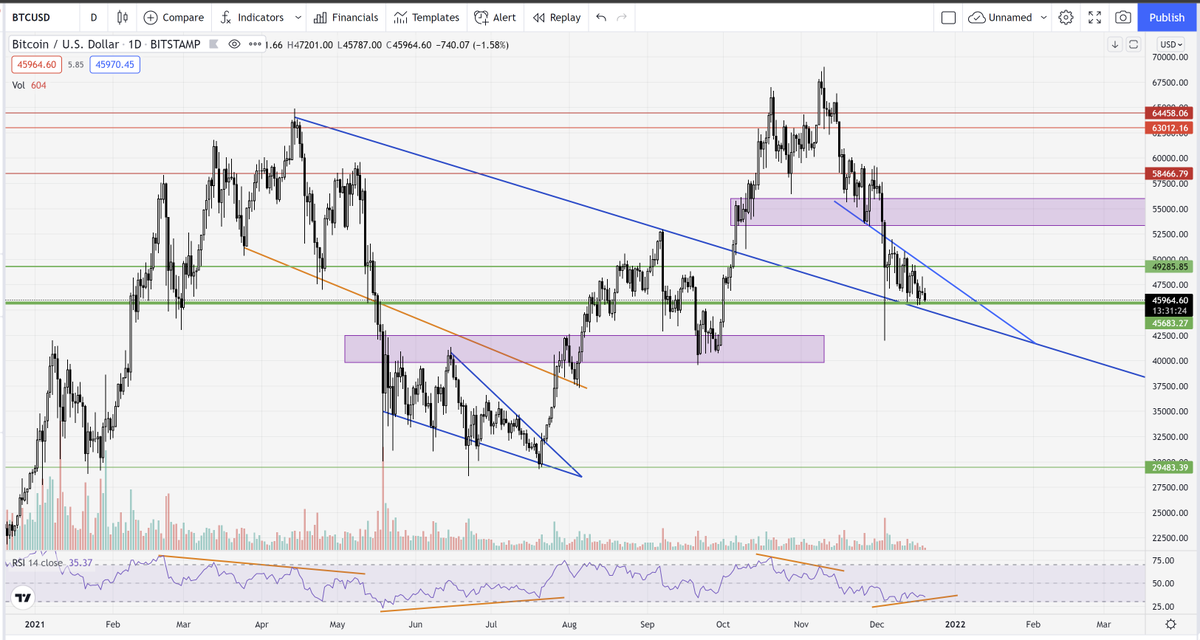Click the 40000.00 price axis value
The image size is (1200, 640).
[x=1169, y=361]
